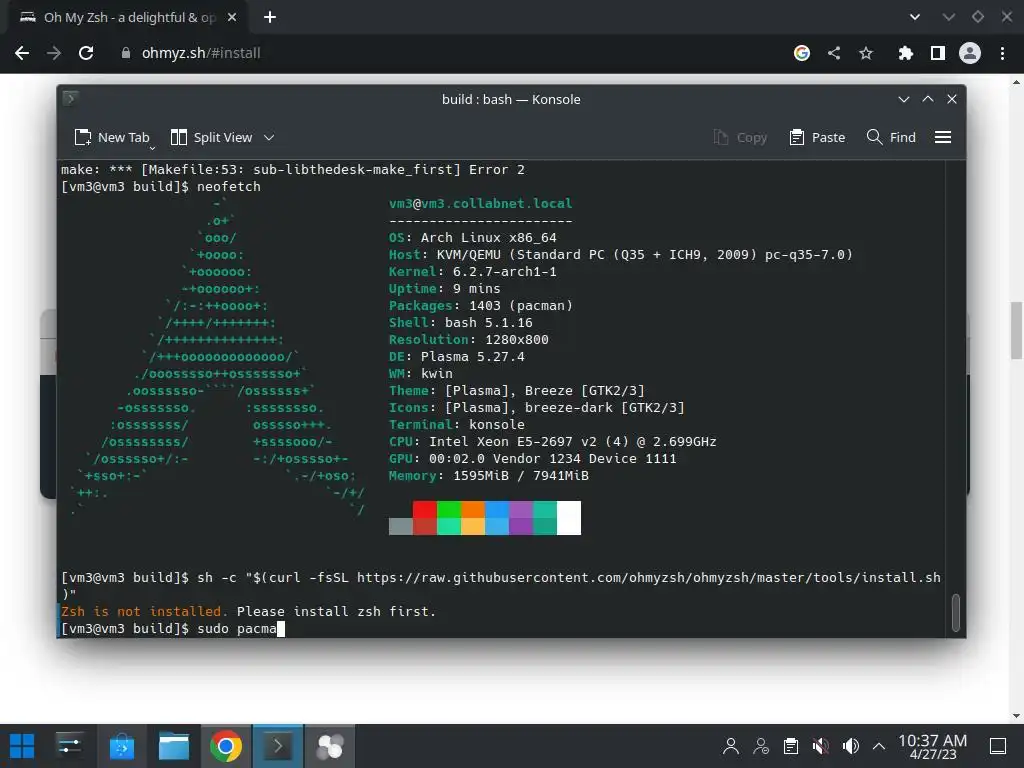
Task: Open the clock showing 10:37 AM
Action: pos(933,746)
